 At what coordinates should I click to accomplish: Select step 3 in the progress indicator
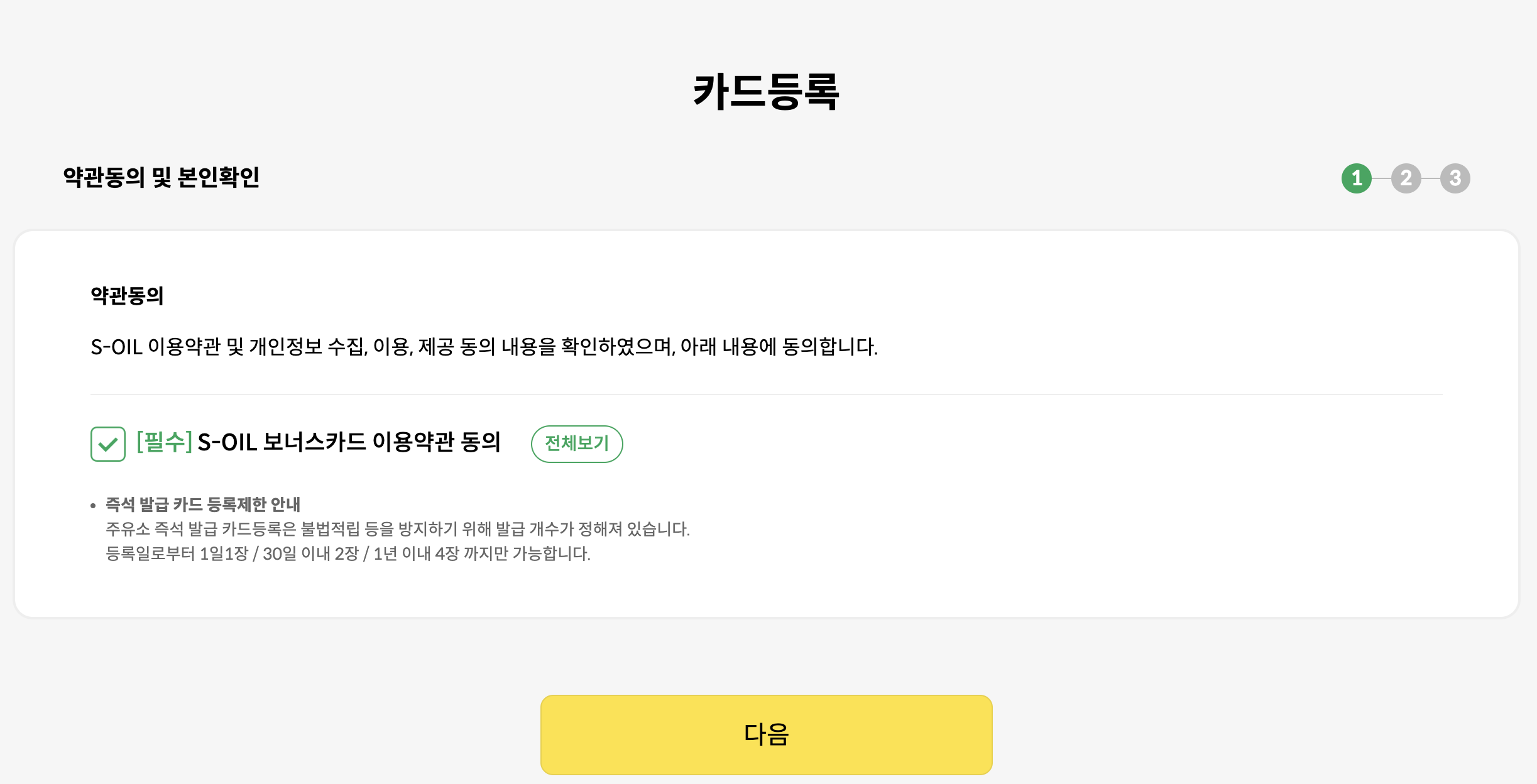1455,178
